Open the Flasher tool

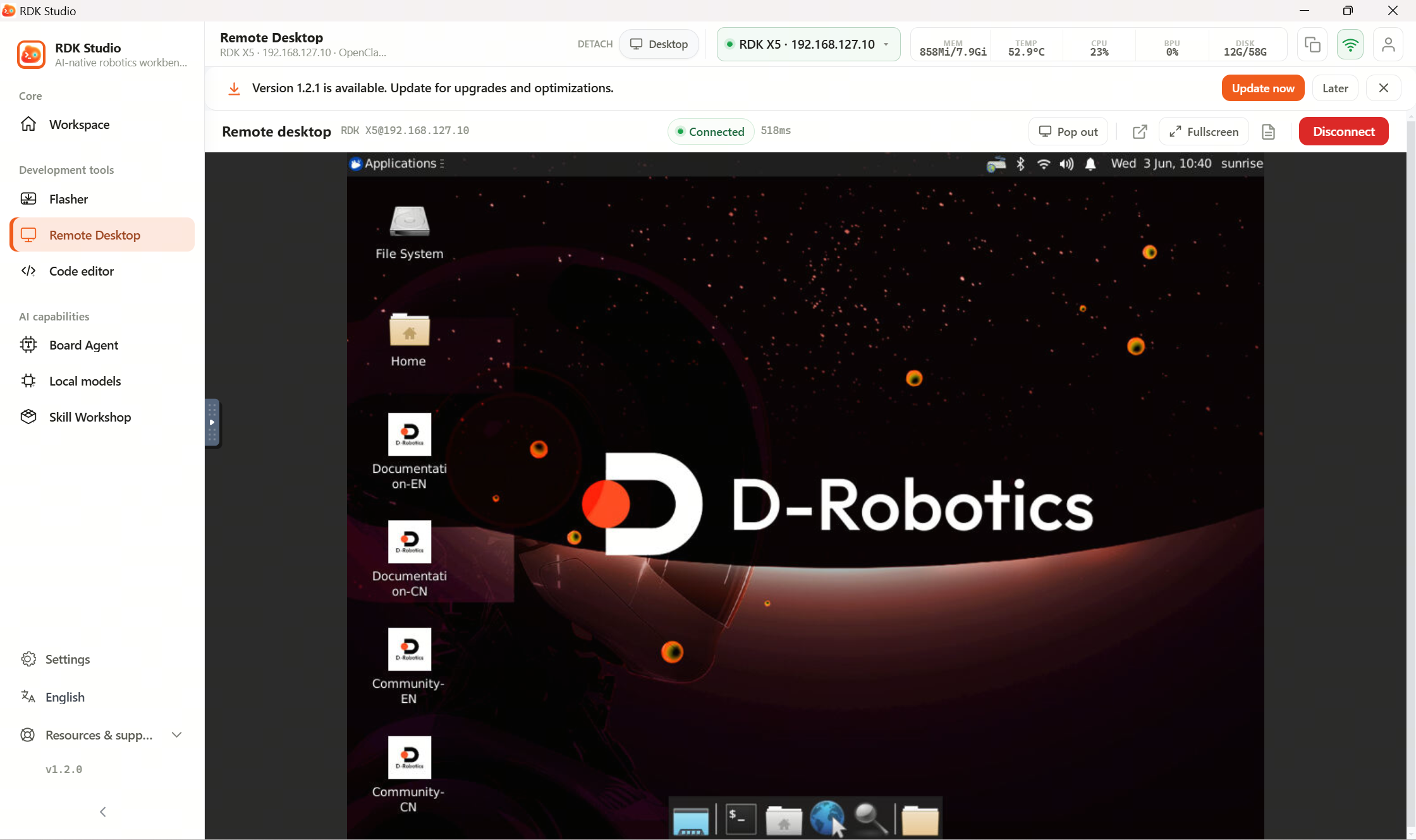102,199
